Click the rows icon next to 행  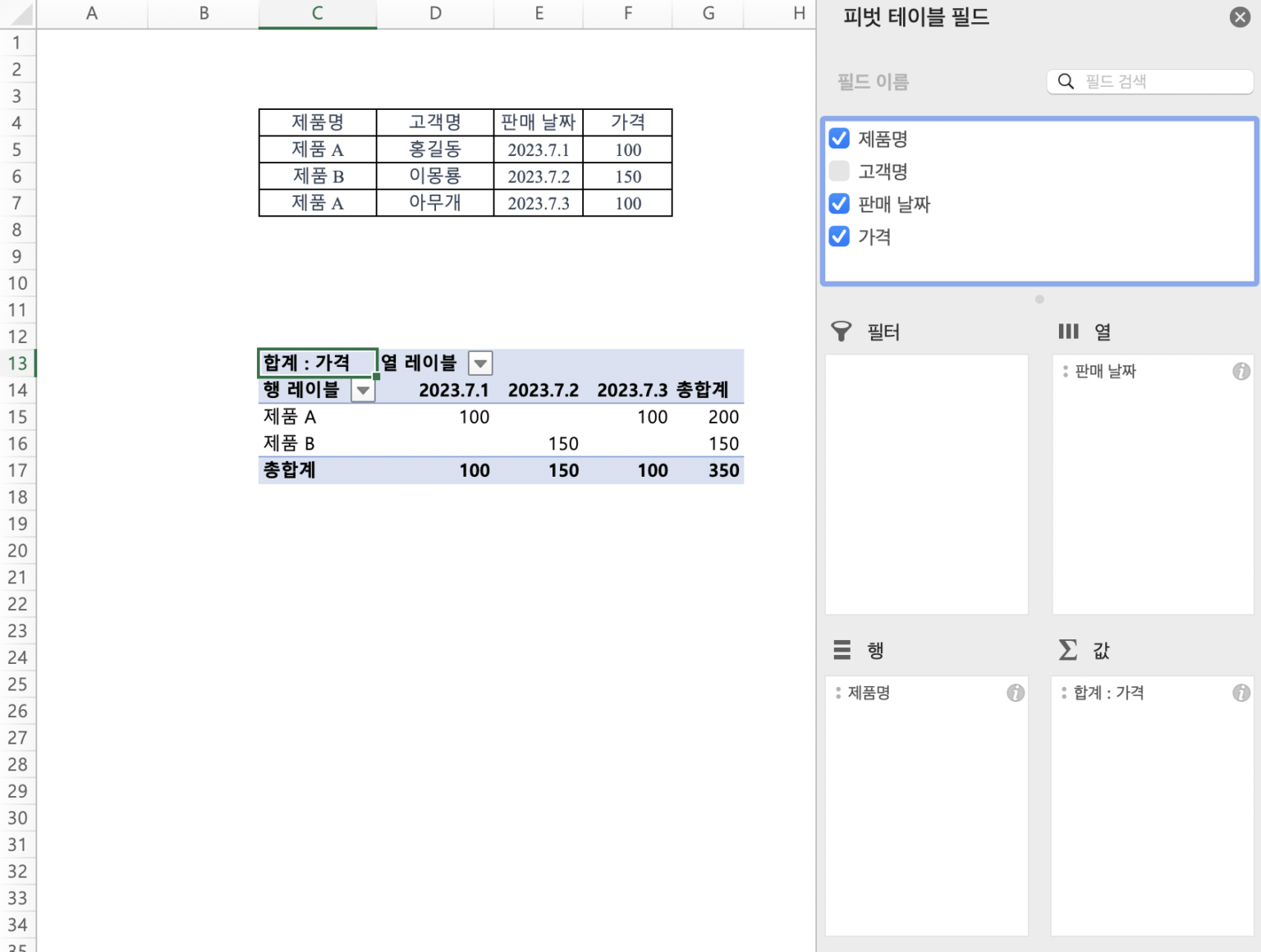point(841,650)
